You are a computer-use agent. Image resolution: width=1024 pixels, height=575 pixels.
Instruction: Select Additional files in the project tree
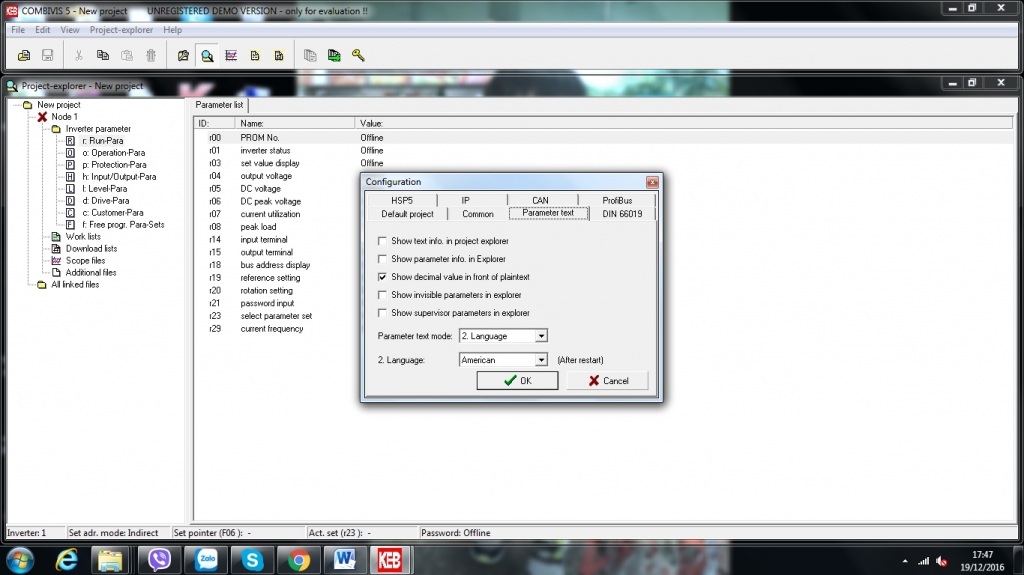[x=91, y=272]
